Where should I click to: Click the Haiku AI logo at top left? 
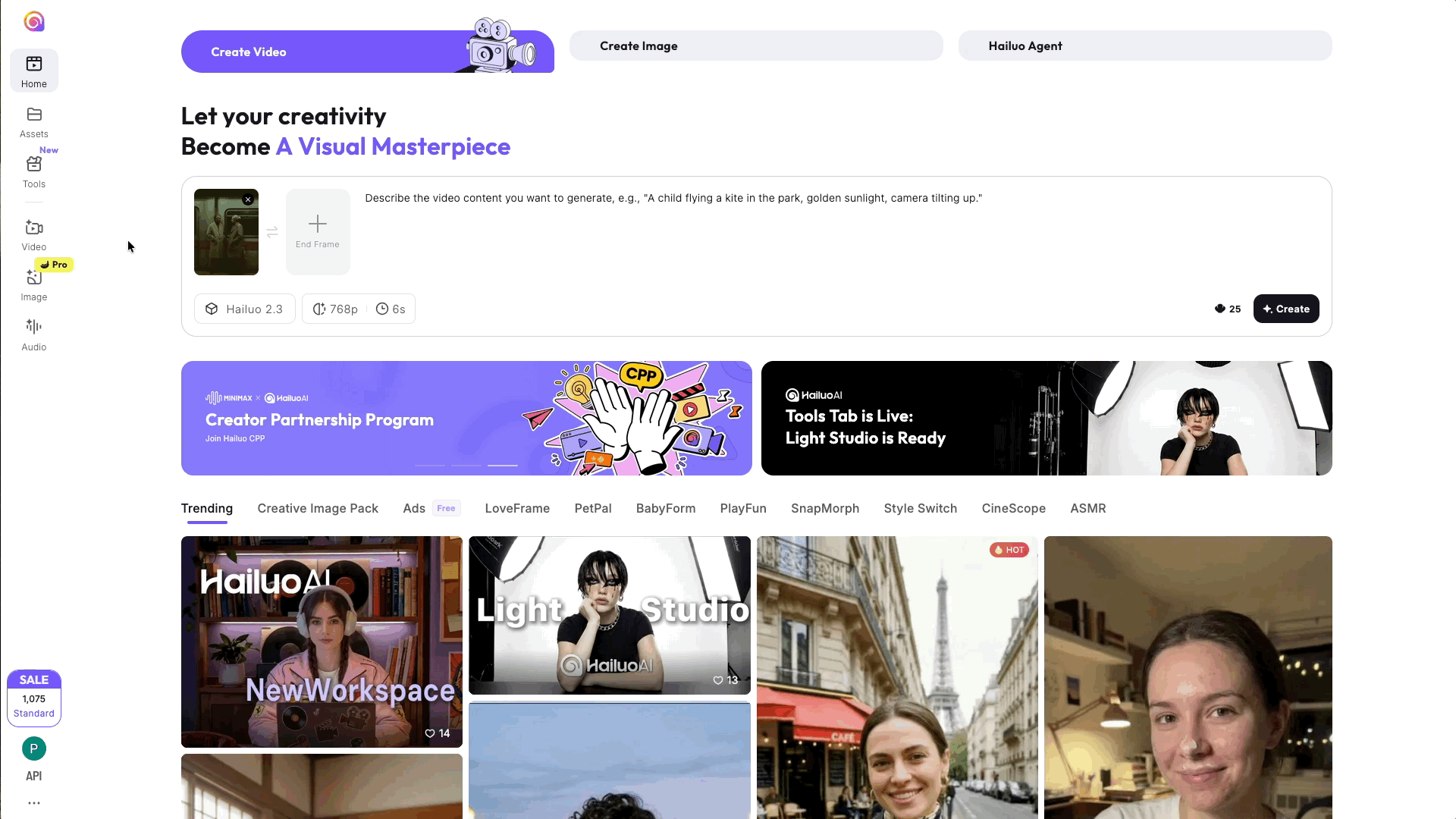click(x=33, y=21)
